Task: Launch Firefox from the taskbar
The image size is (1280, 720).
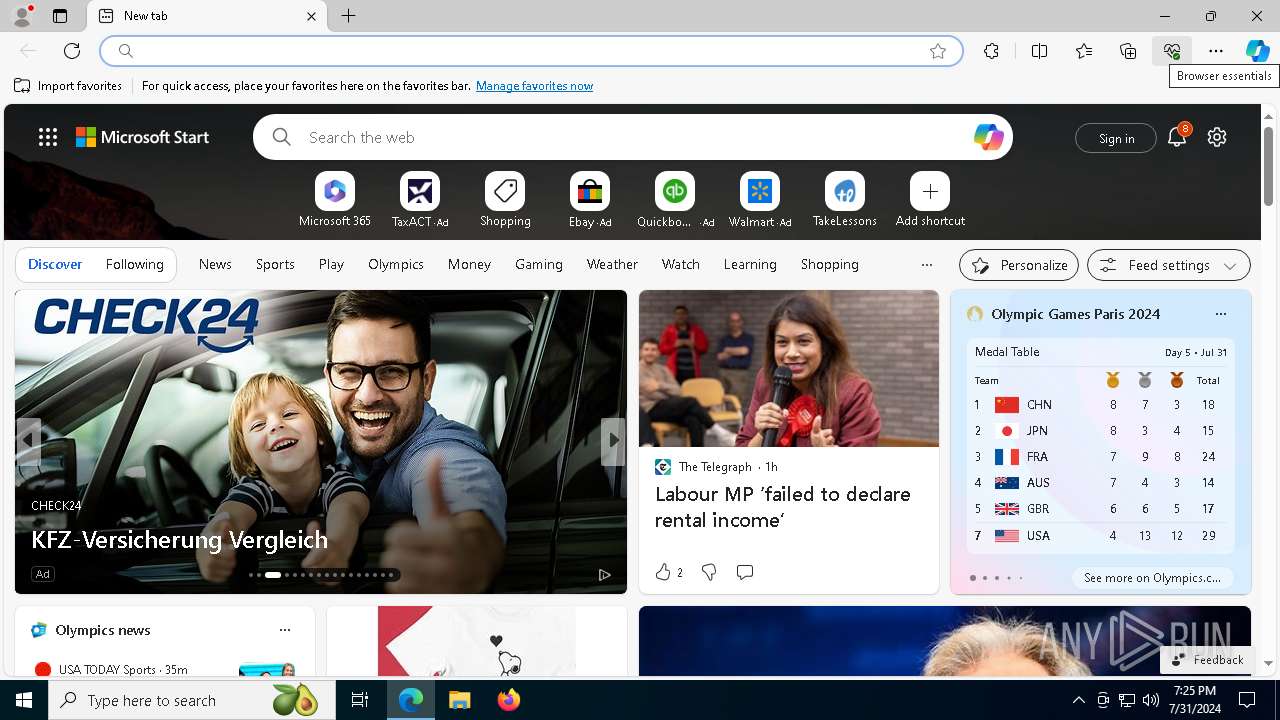Action: (509, 700)
